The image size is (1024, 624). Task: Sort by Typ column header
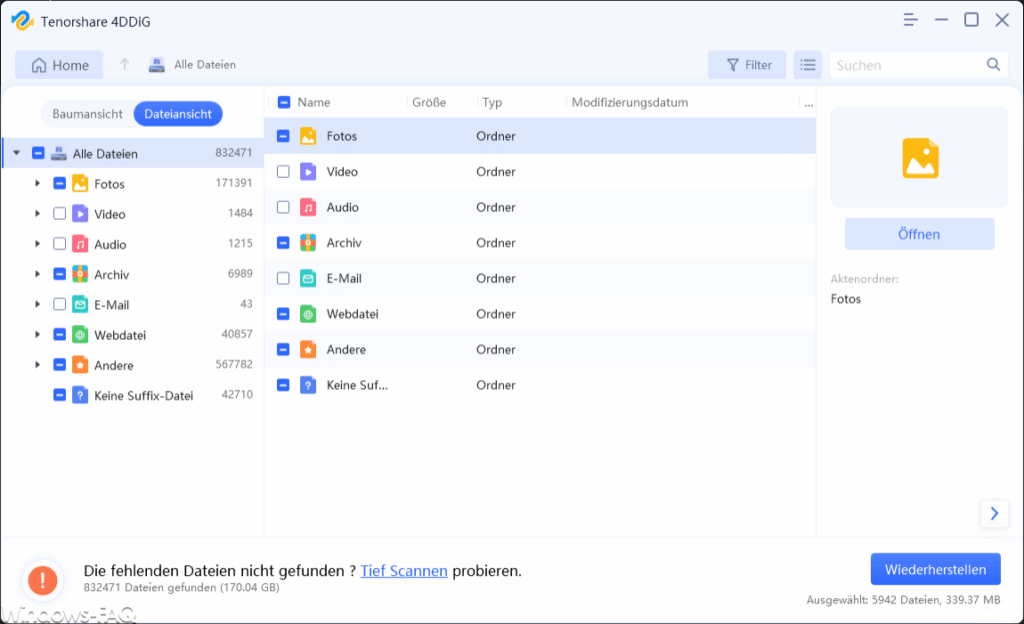pyautogui.click(x=492, y=102)
